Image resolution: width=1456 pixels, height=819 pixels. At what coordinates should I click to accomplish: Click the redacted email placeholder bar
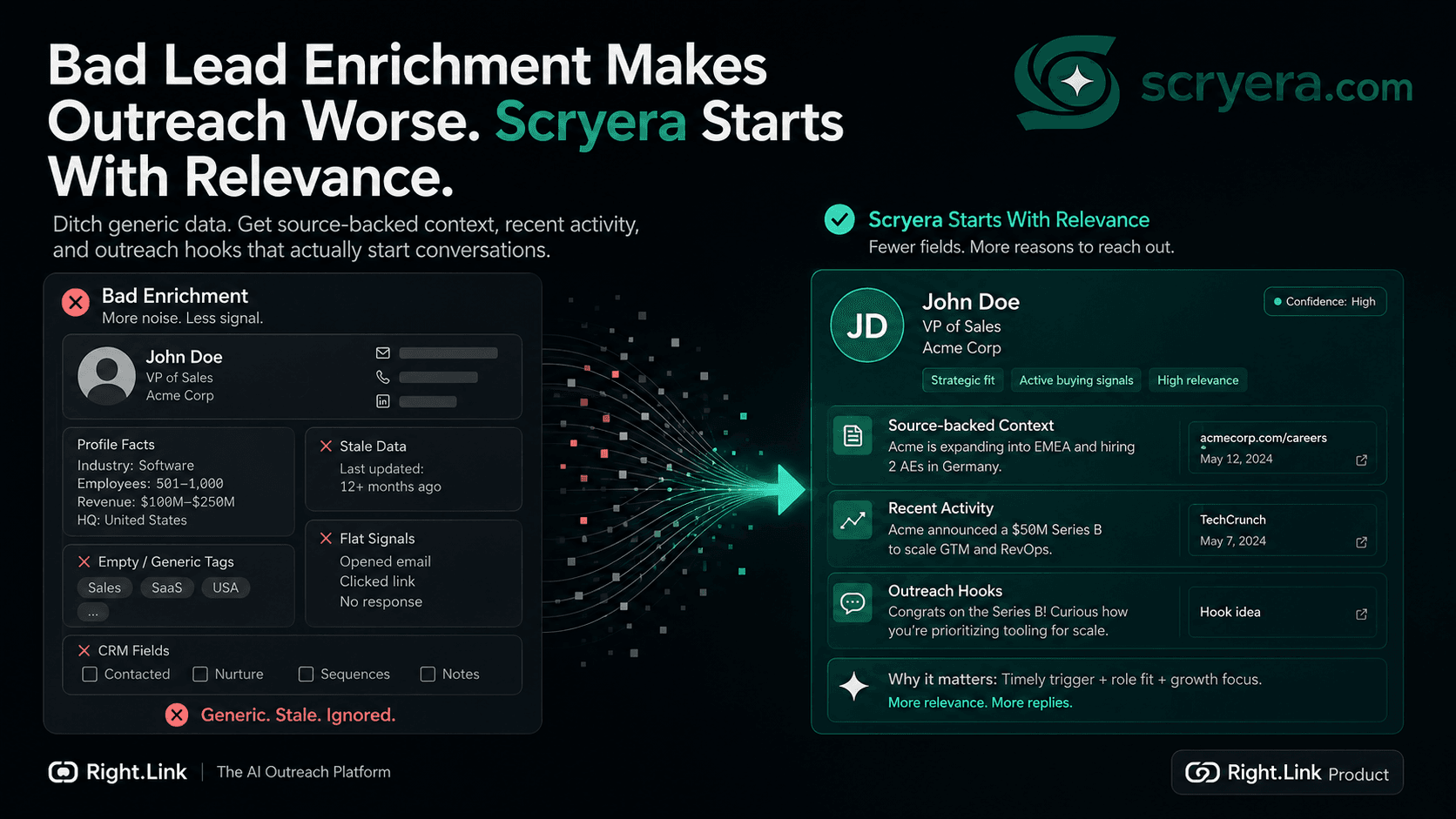pos(448,353)
